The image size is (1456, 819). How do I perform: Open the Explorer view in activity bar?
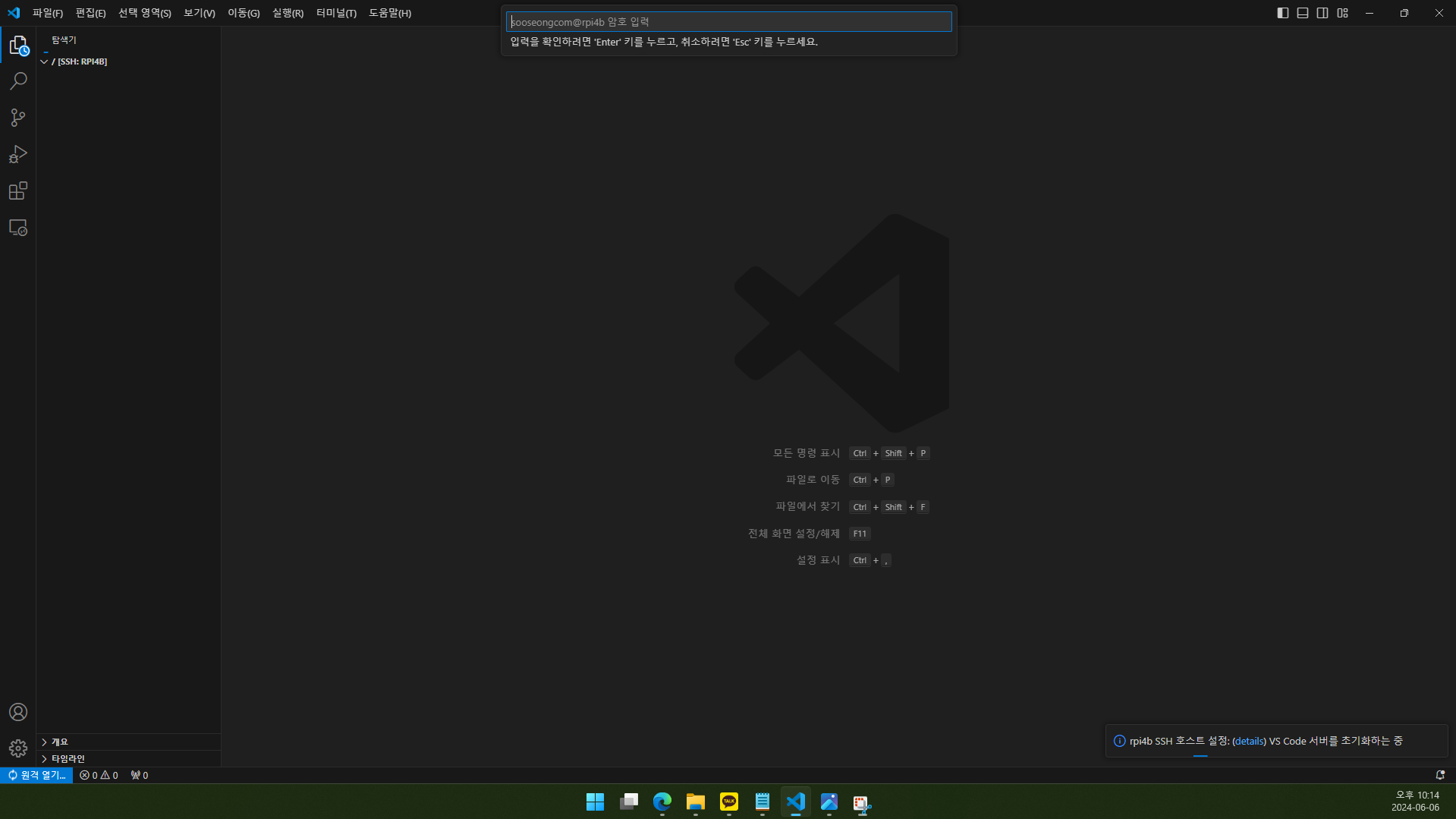pyautogui.click(x=18, y=46)
